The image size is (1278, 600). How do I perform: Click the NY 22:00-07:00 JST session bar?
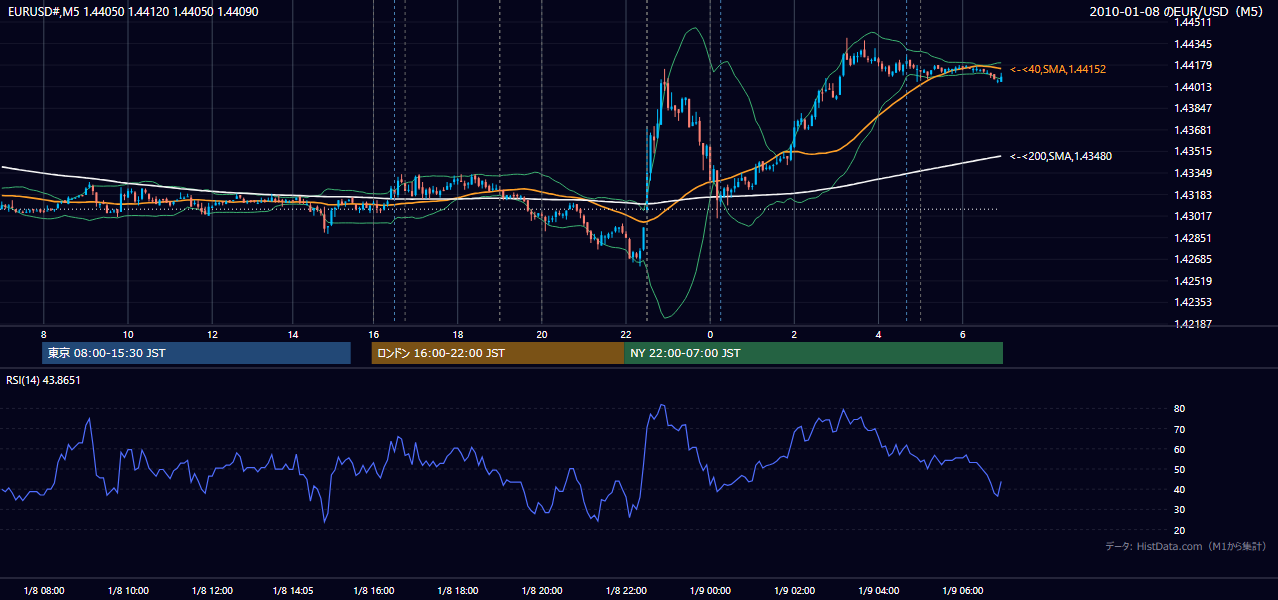813,353
